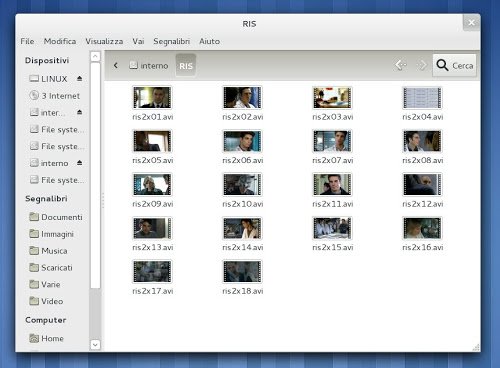Open the Modifica menu
This screenshot has height=368, width=500.
[60, 41]
